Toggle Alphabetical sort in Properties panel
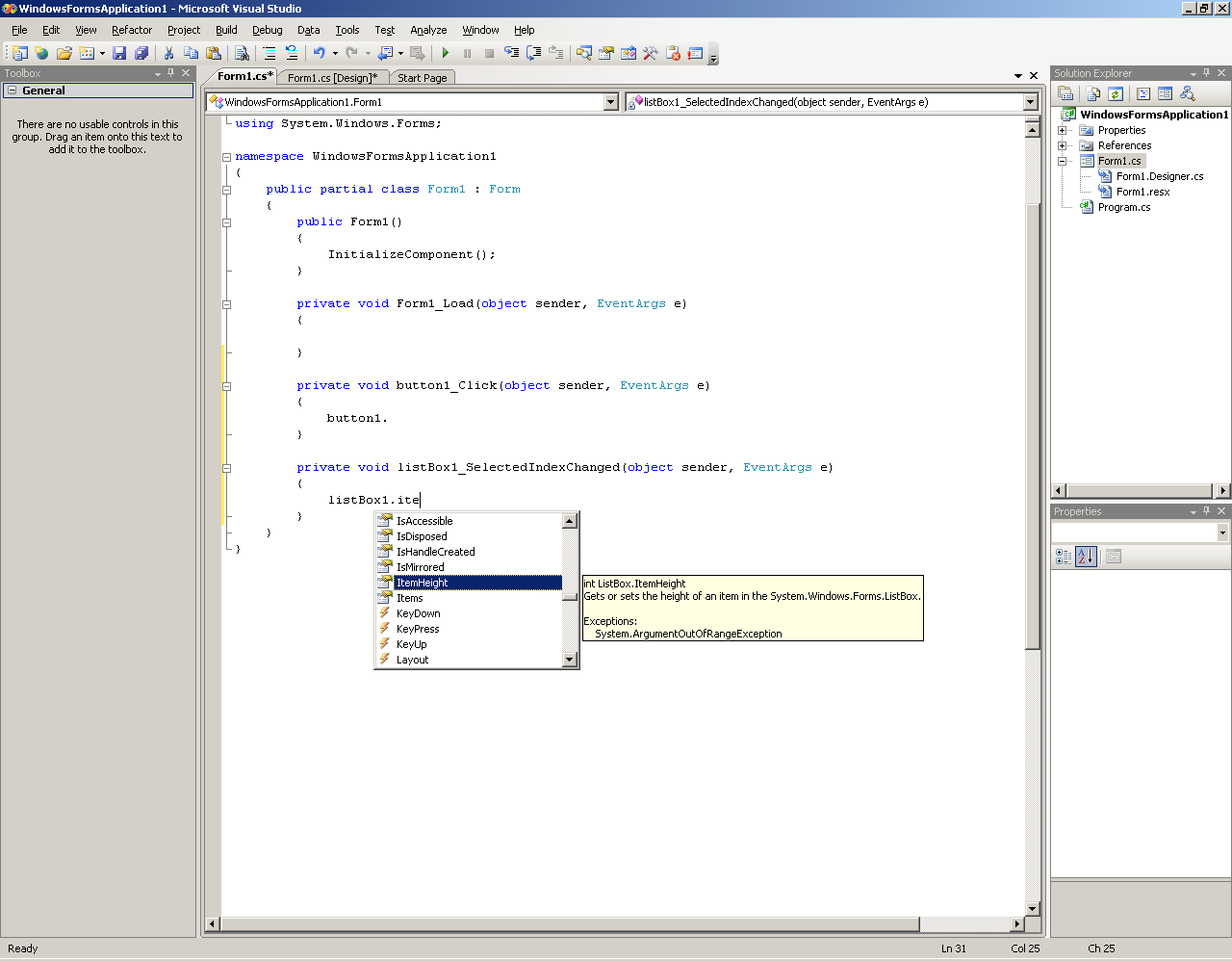Image resolution: width=1232 pixels, height=961 pixels. [1086, 557]
